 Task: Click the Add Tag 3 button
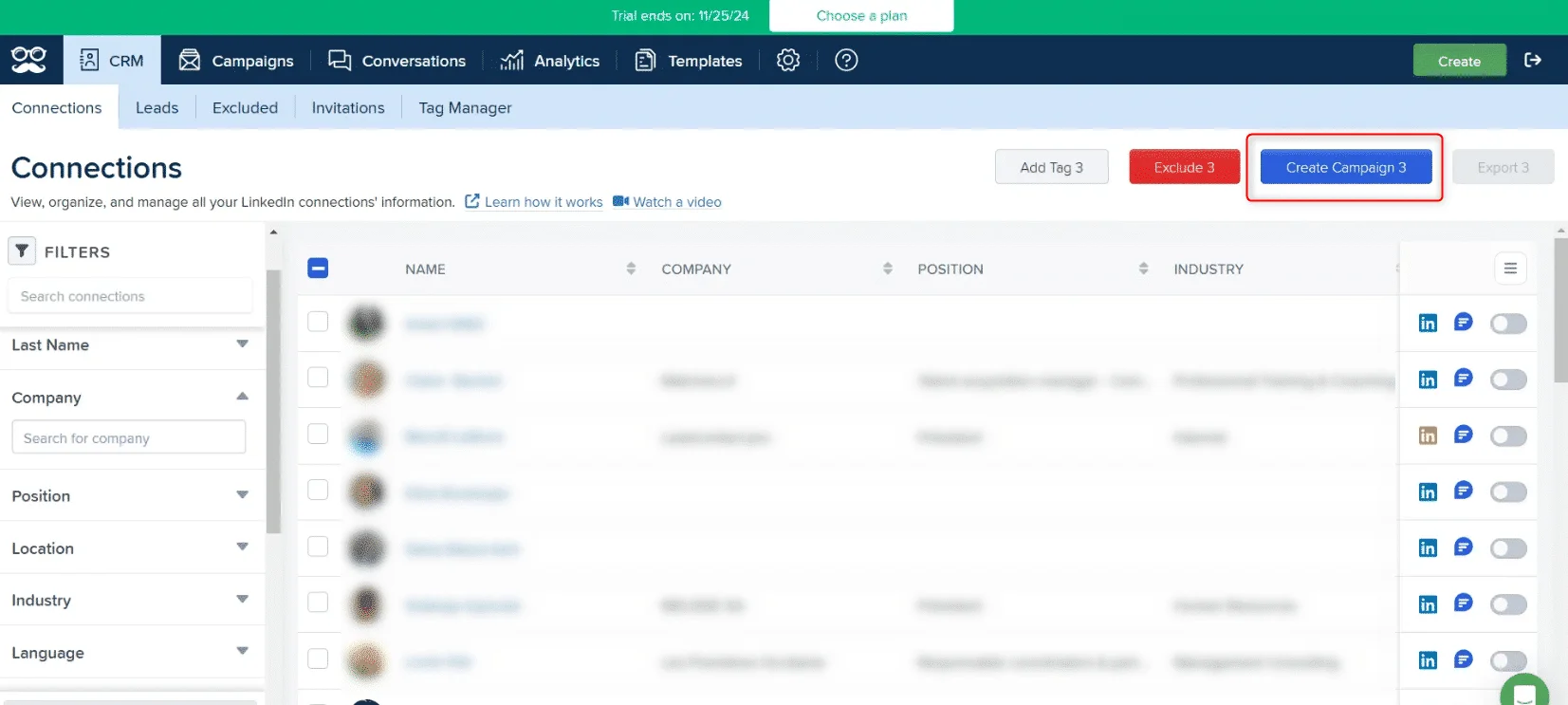1051,167
